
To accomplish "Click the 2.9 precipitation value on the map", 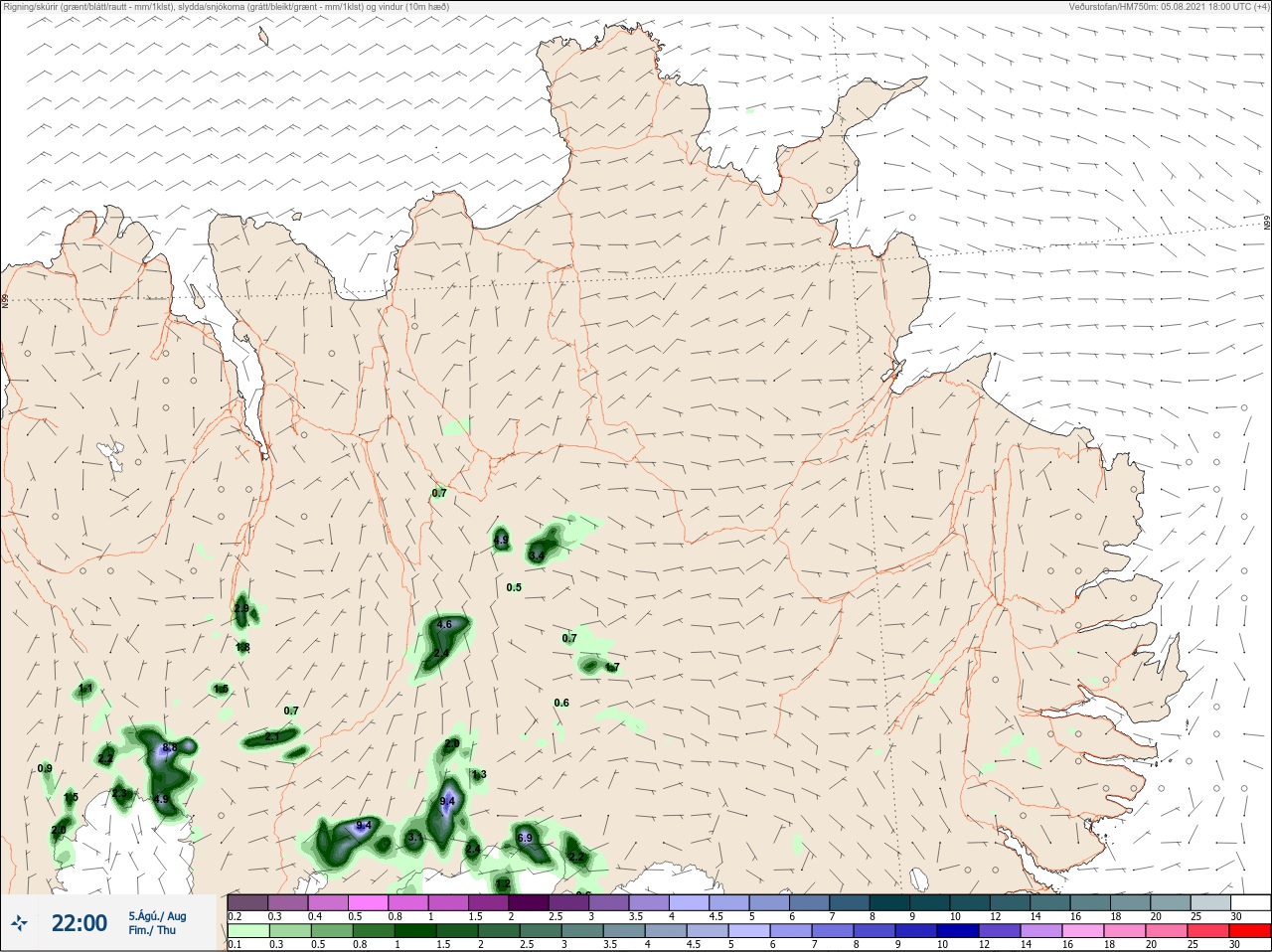I will (241, 608).
